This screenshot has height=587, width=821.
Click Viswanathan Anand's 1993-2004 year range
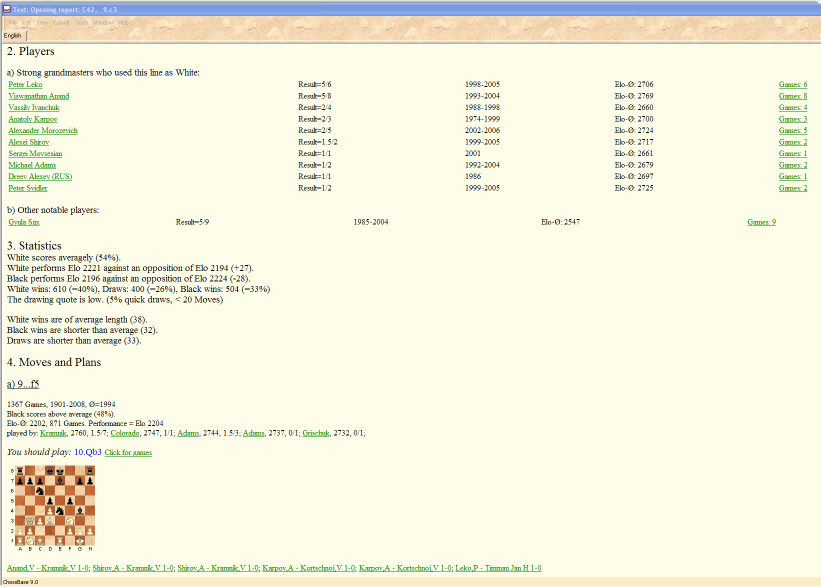[482, 96]
